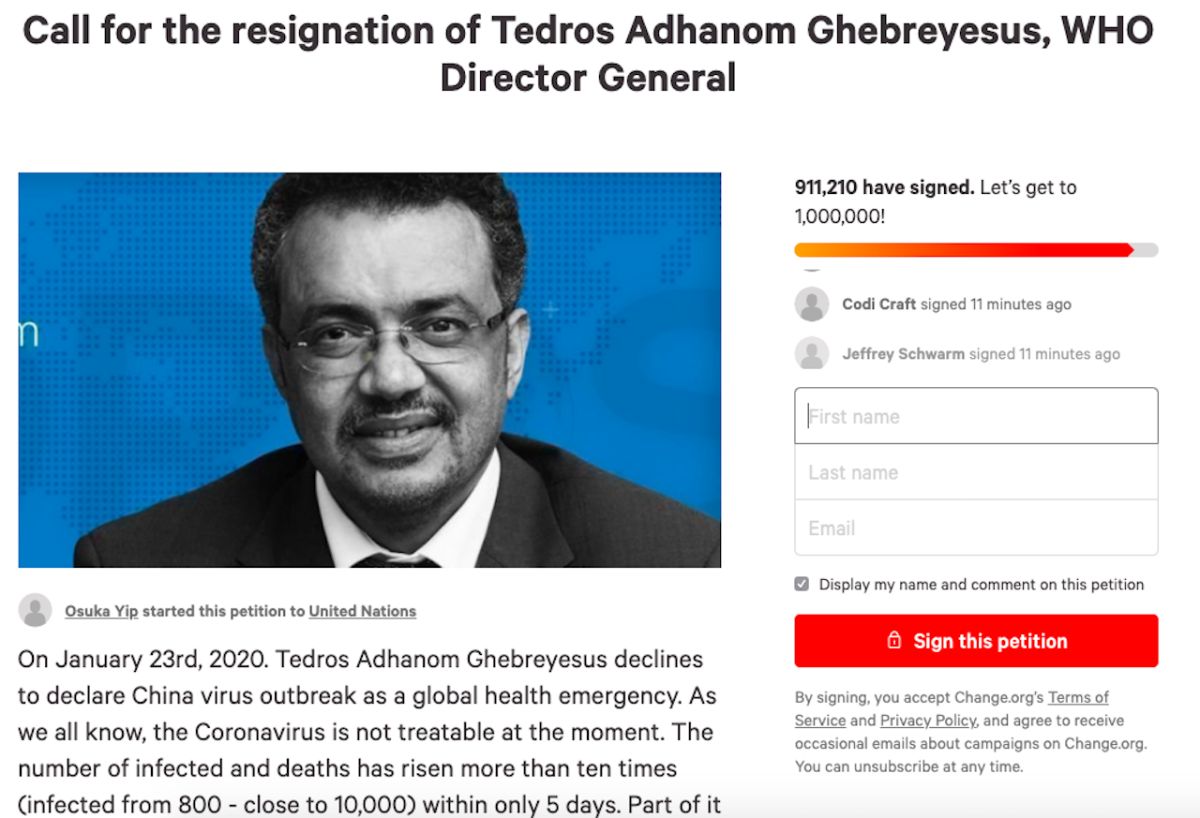Select the Email input field
This screenshot has width=1200, height=818.
pyautogui.click(x=976, y=528)
